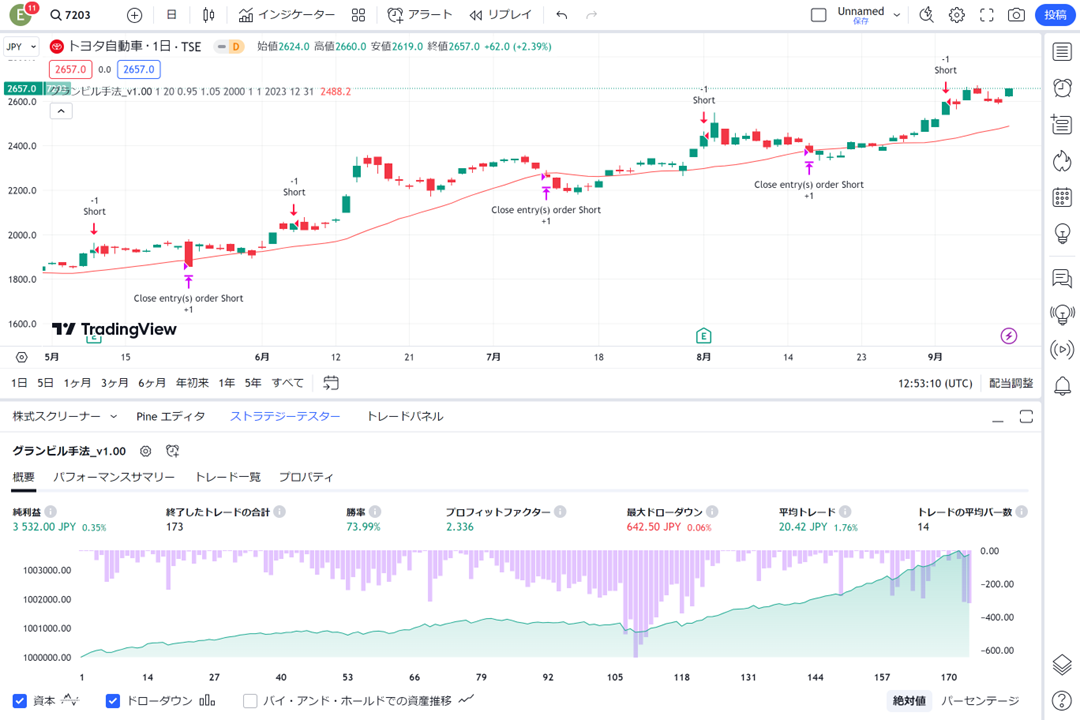The width and height of the screenshot is (1080, 720).
Task: Open the calendar panel icon
Action: tap(1062, 197)
